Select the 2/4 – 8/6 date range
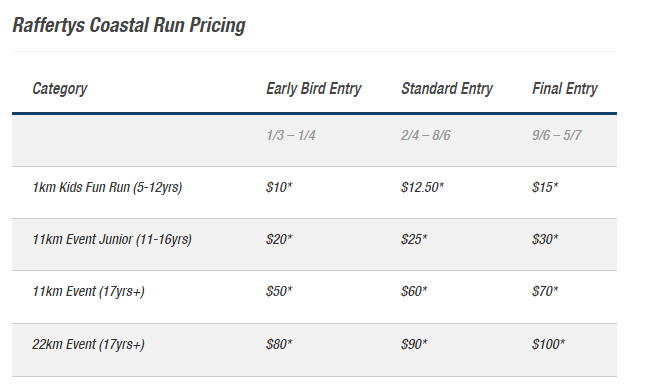The height and width of the screenshot is (385, 658). [x=426, y=135]
